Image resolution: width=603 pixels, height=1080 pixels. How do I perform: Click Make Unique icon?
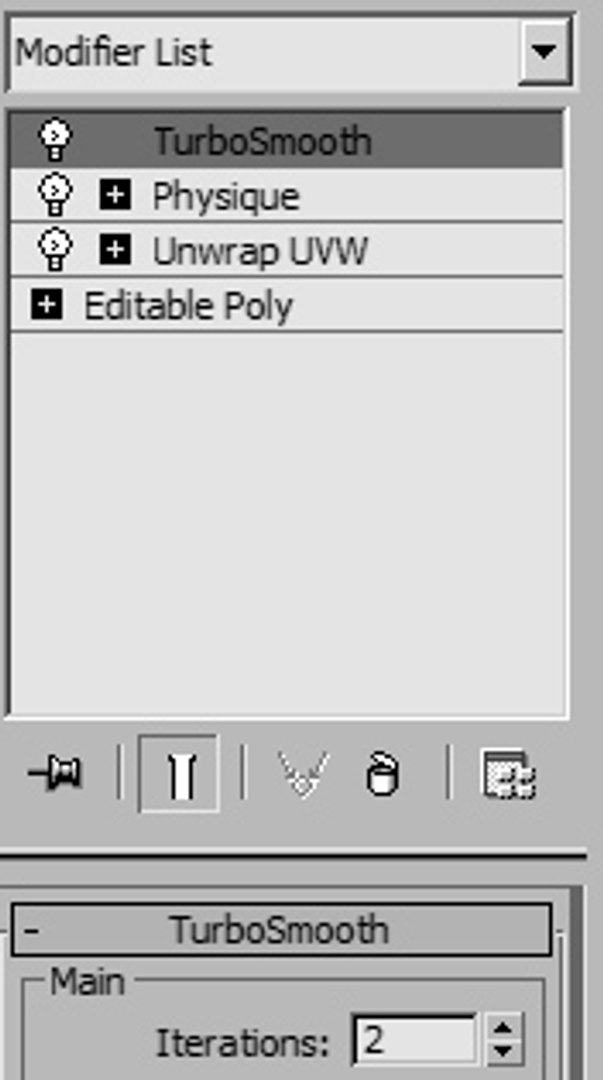tap(303, 774)
